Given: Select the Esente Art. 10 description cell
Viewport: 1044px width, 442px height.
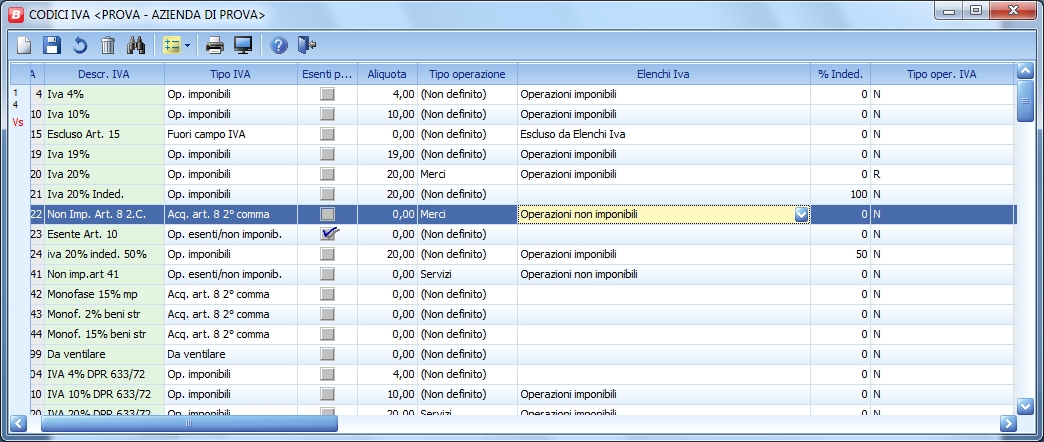Looking at the screenshot, I should pyautogui.click(x=104, y=234).
